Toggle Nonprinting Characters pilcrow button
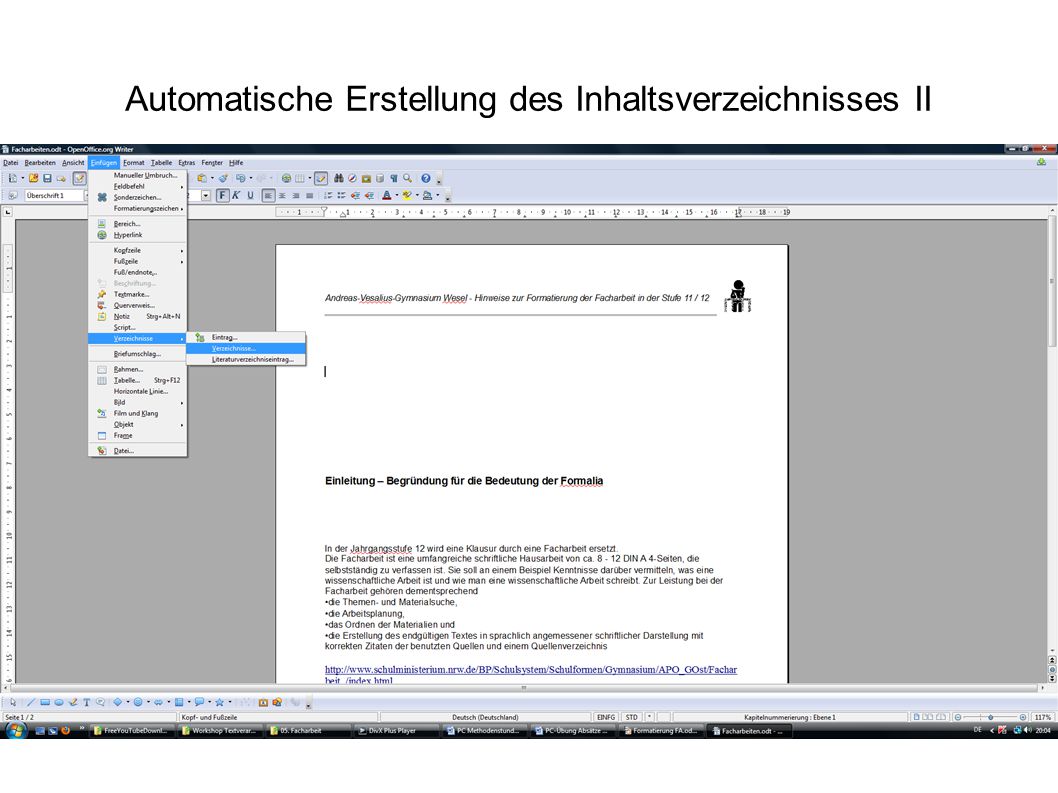The height and width of the screenshot is (793, 1058). (x=393, y=178)
